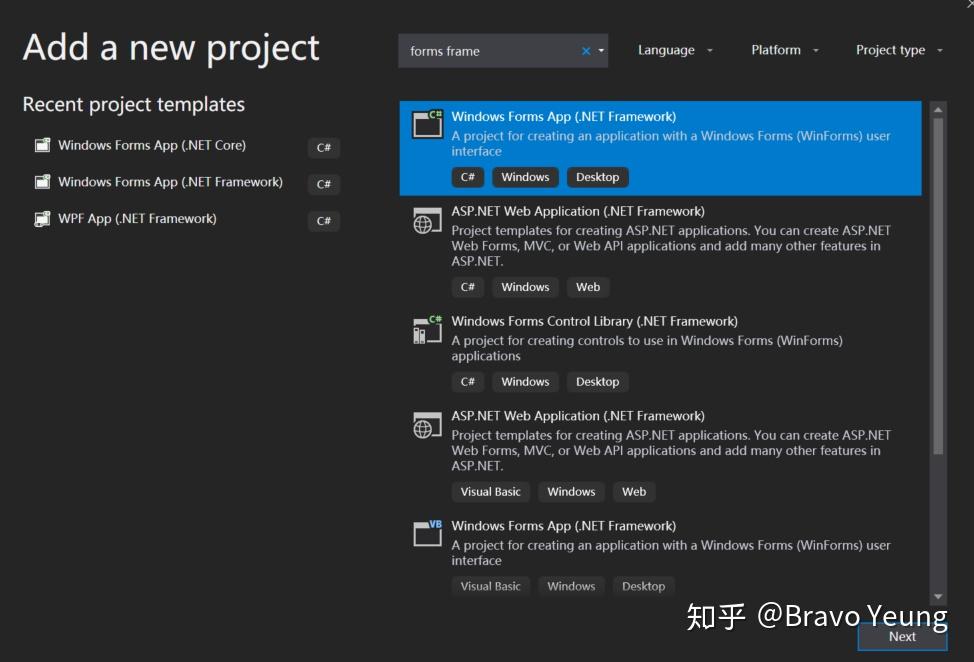Click the Desktop tag under the selected template

pos(597,177)
